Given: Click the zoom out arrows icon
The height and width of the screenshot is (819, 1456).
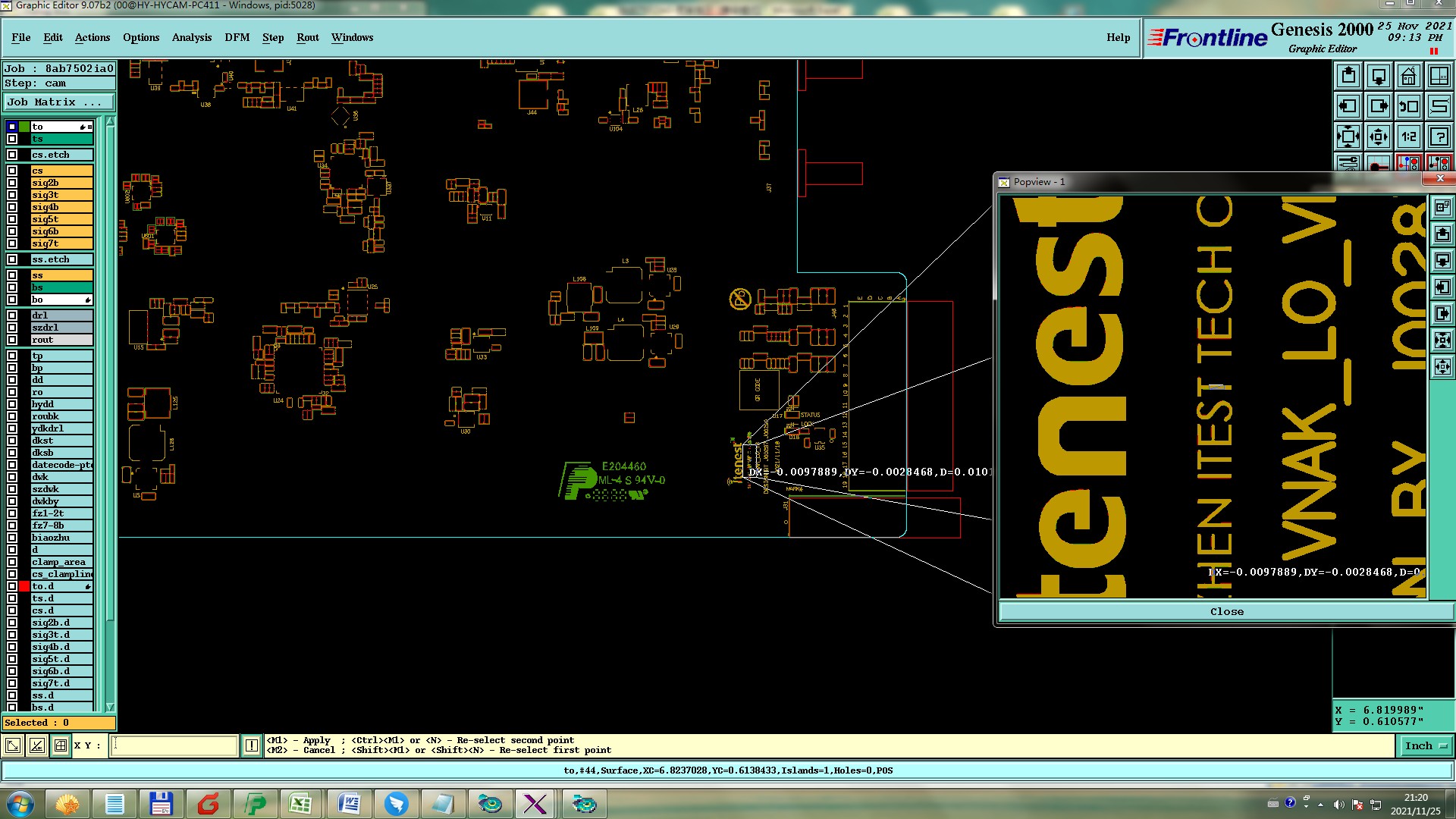Looking at the screenshot, I should [x=1379, y=136].
